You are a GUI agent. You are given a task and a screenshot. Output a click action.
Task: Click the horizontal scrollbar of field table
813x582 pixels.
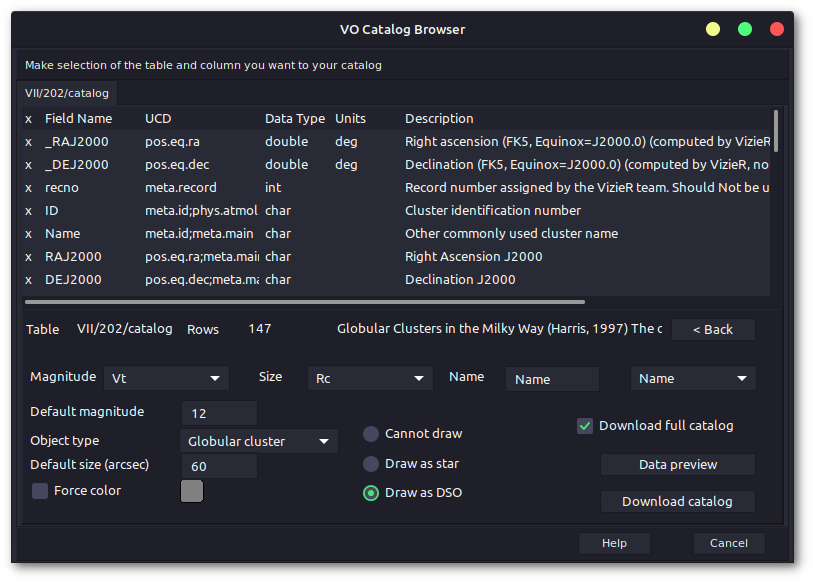coord(305,301)
